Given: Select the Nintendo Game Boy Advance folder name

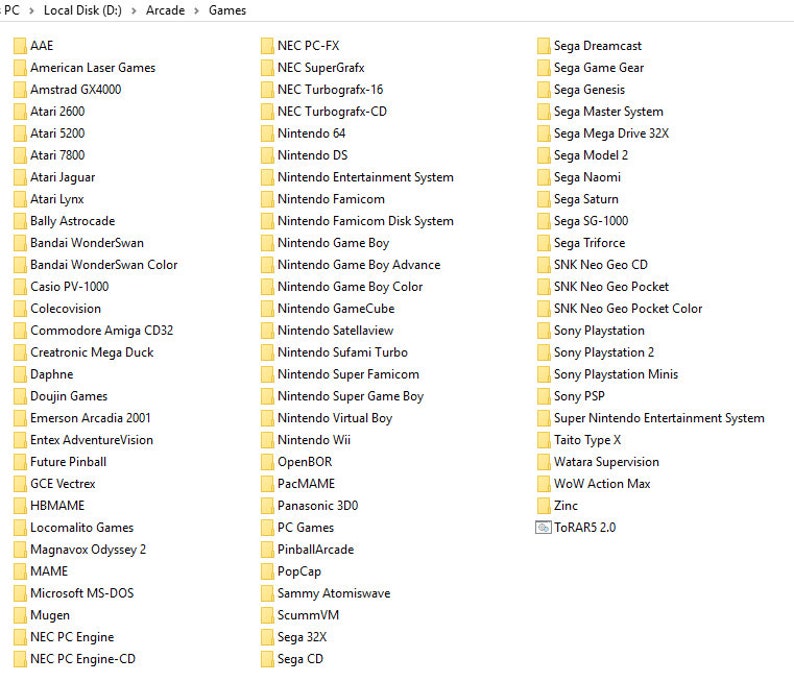Looking at the screenshot, I should click(x=359, y=265).
